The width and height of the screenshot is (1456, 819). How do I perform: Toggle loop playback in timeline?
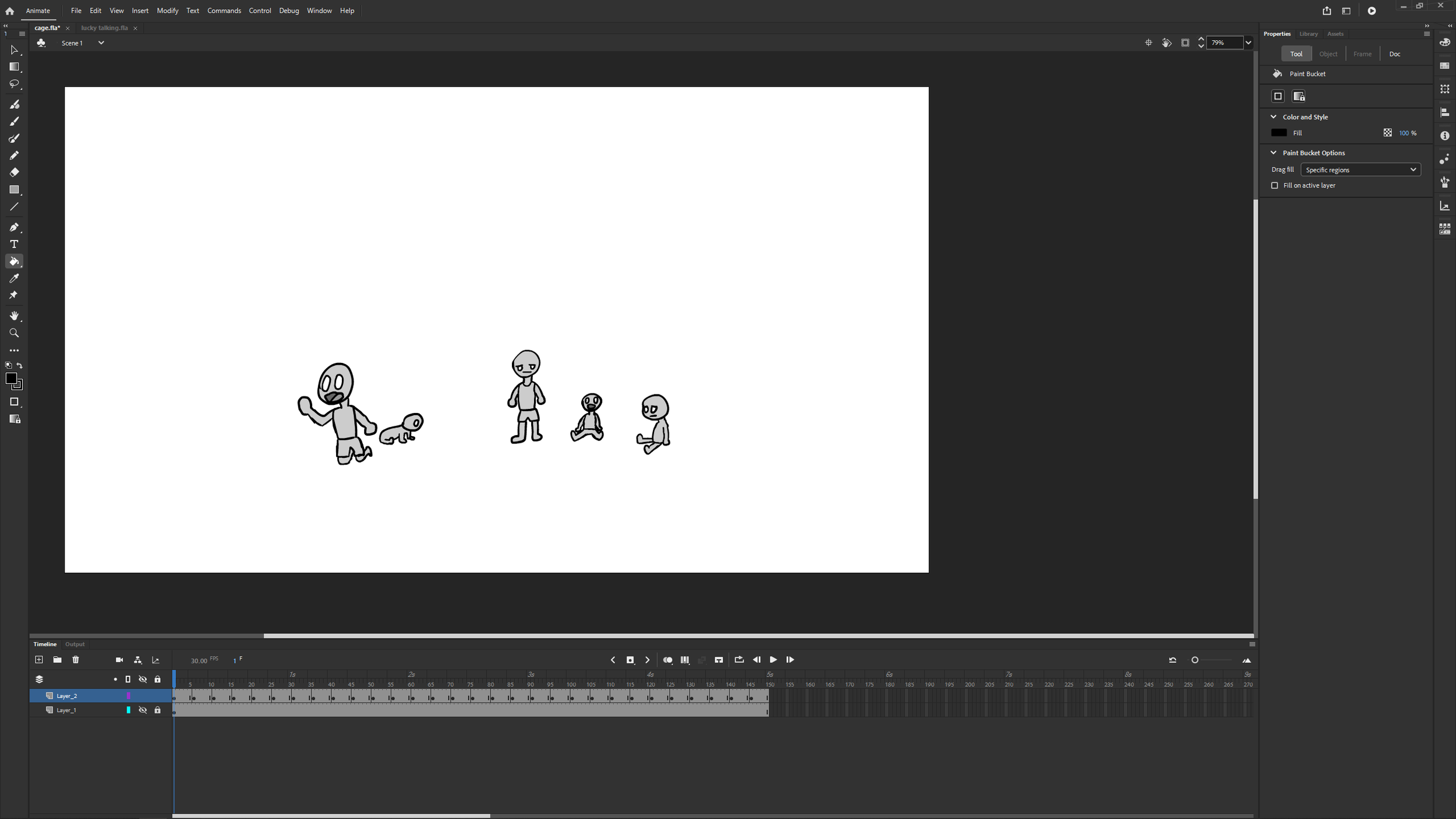coord(739,660)
